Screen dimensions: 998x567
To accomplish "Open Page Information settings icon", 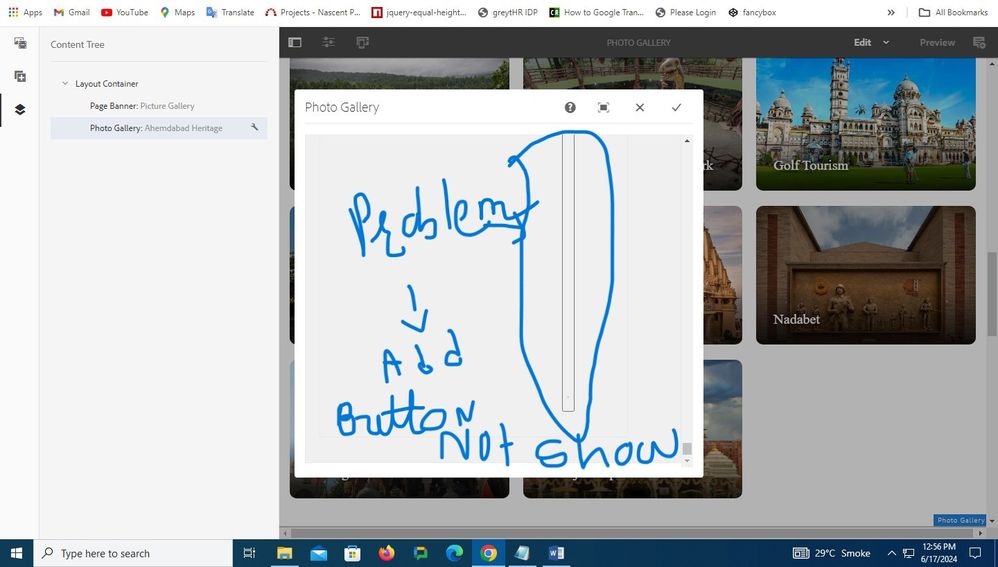I will pos(329,43).
